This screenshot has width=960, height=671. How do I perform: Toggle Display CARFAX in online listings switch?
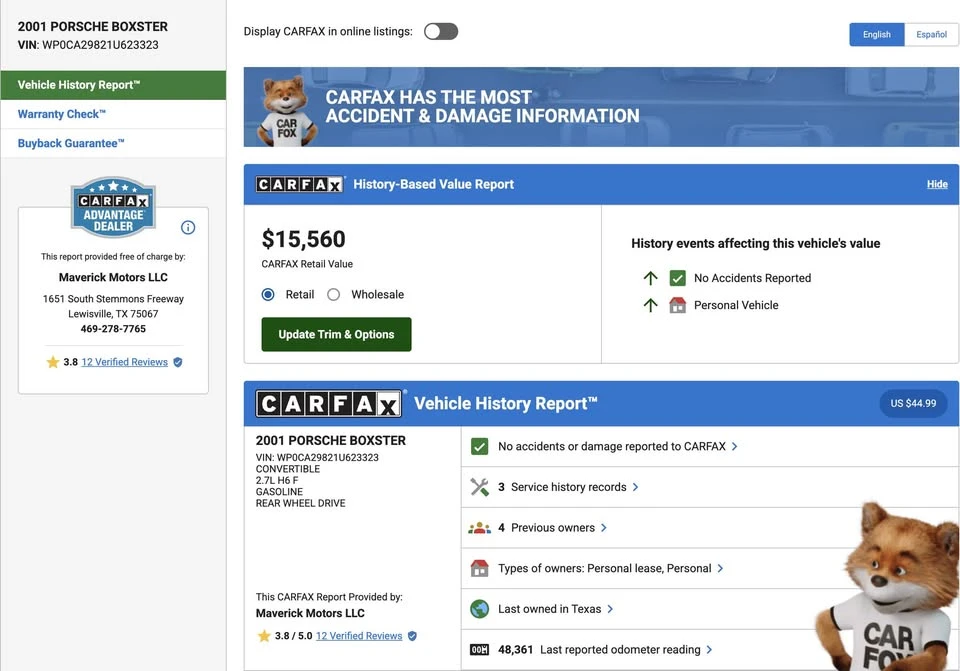tap(441, 31)
